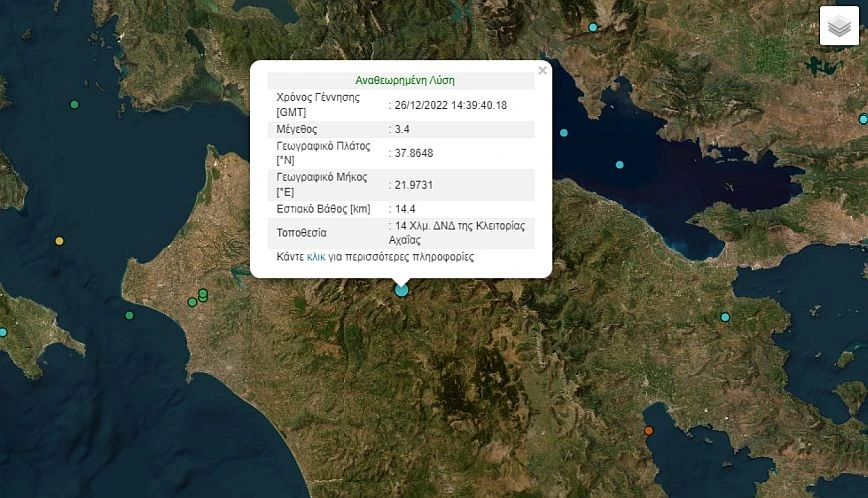This screenshot has height=498, width=868.
Task: Select the orange earthquake marker on the coast
Action: (x=648, y=431)
